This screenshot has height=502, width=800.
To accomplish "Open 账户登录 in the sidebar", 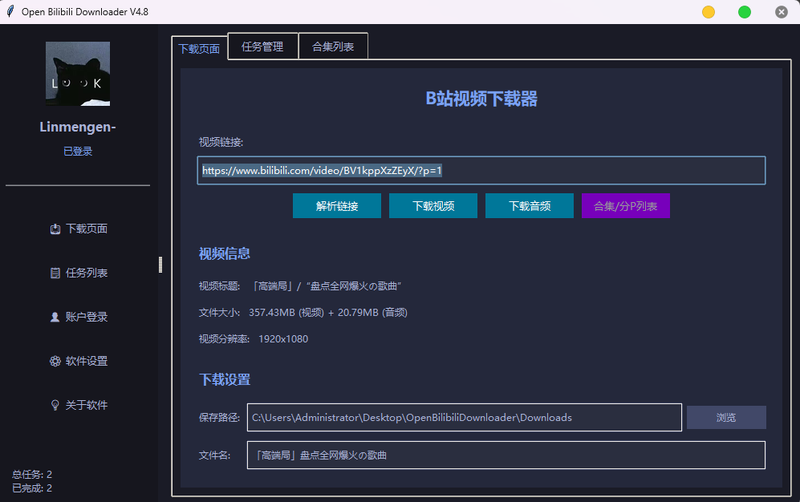I will click(x=79, y=317).
